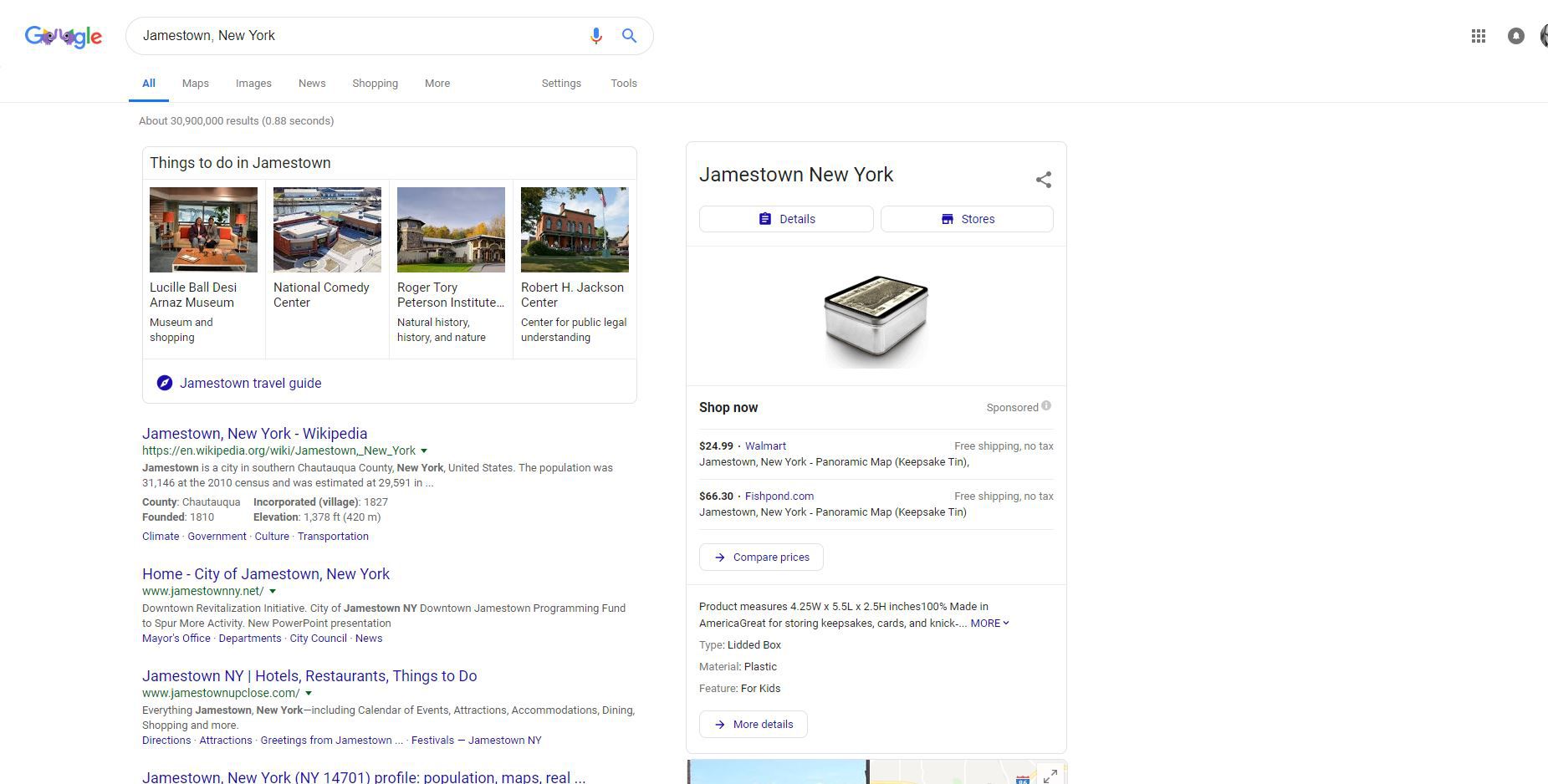Switch to the Images tab
The width and height of the screenshot is (1548, 784).
coord(253,84)
